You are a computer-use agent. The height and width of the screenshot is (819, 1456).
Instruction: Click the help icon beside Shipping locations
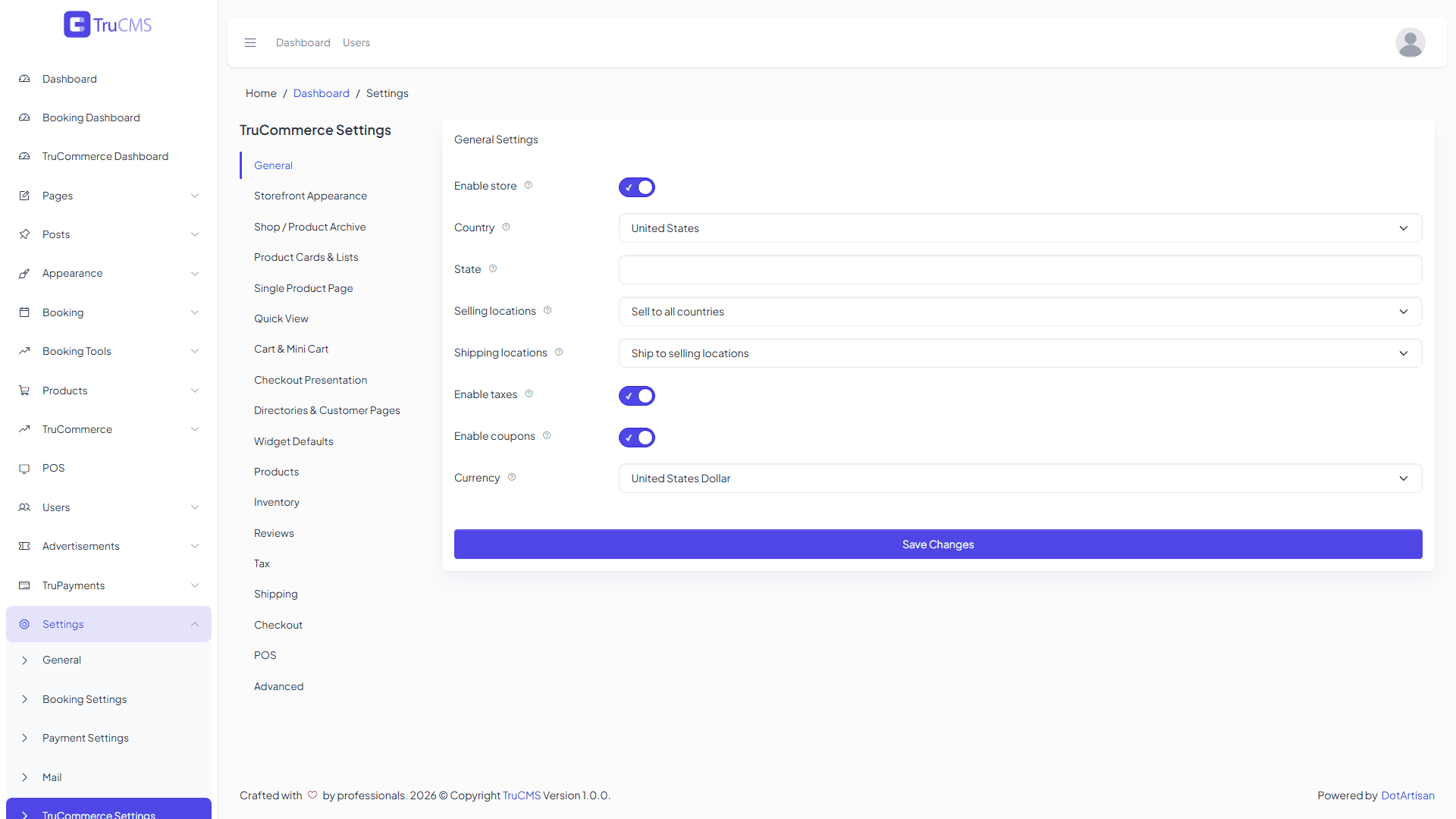[x=559, y=352]
